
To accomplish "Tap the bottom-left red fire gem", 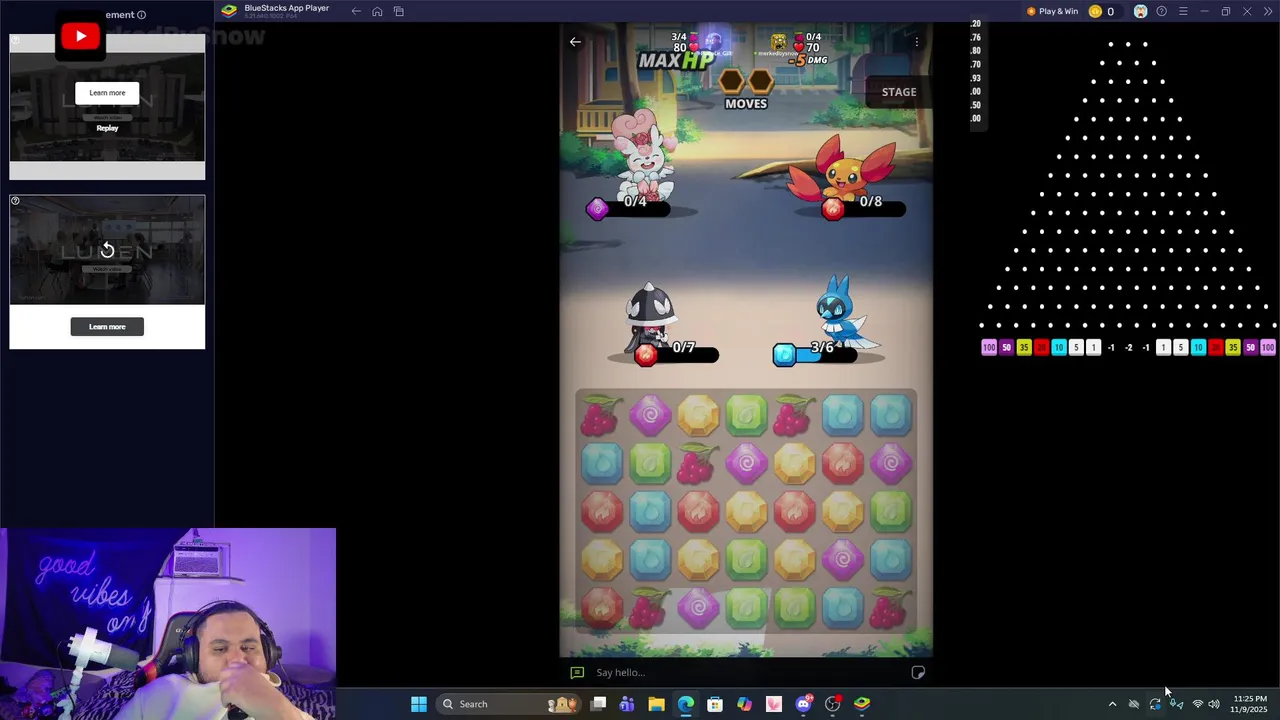I will click(x=601, y=608).
